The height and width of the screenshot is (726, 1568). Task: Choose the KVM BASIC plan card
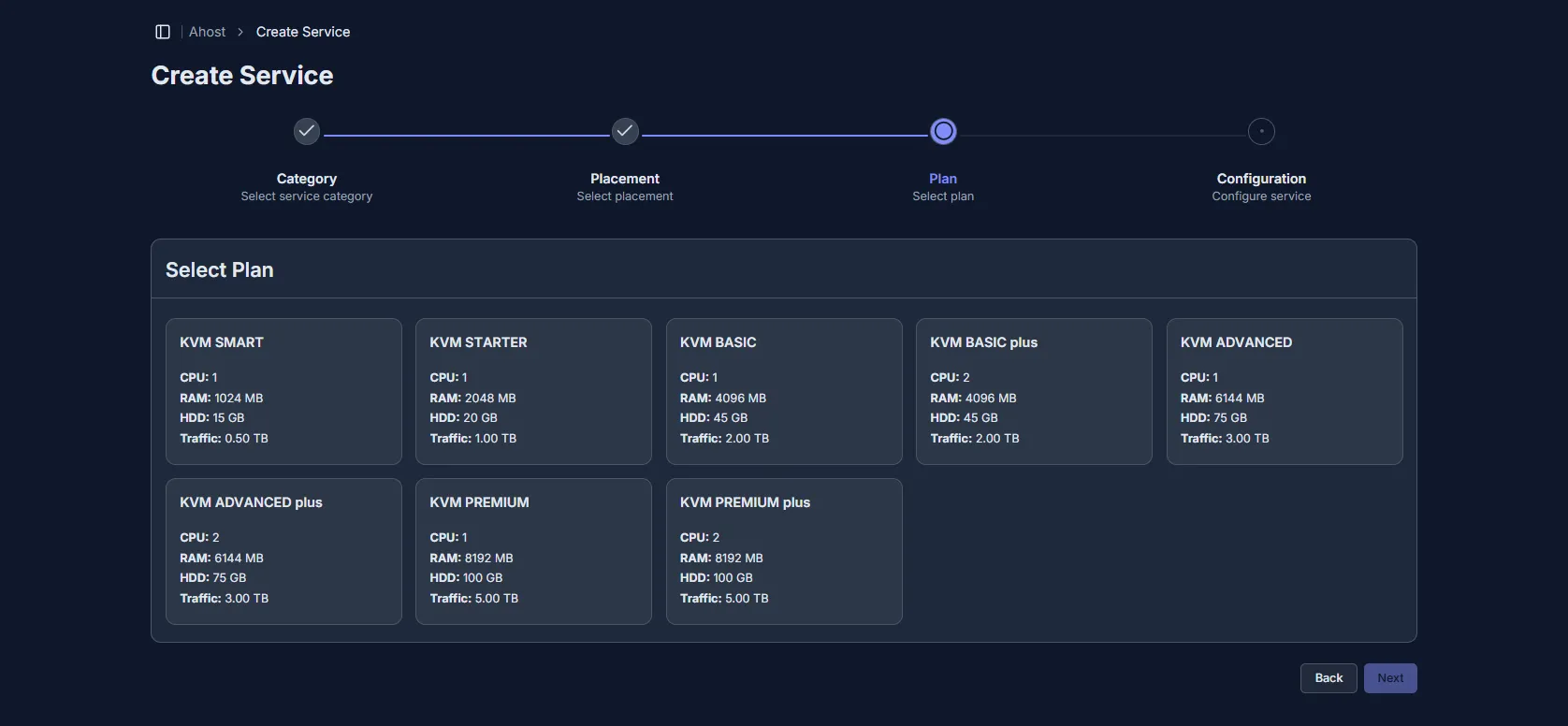pyautogui.click(x=784, y=391)
